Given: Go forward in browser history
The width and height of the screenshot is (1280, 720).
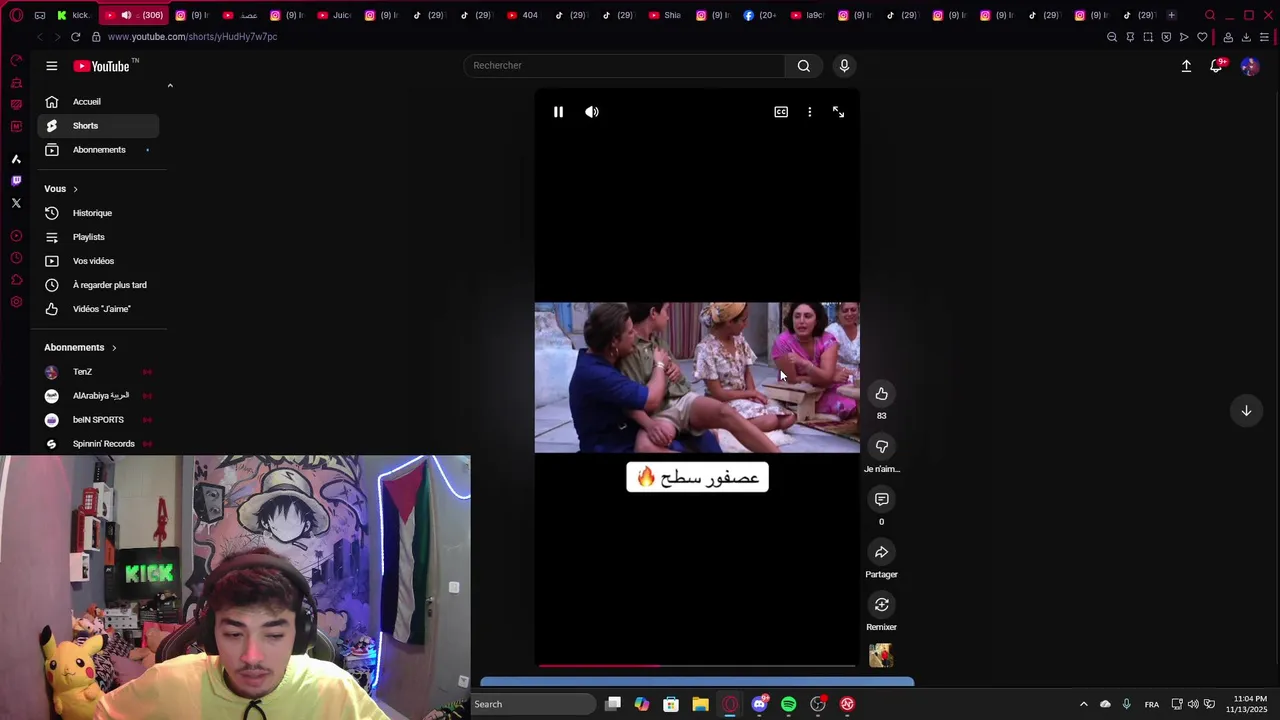Looking at the screenshot, I should (x=57, y=37).
